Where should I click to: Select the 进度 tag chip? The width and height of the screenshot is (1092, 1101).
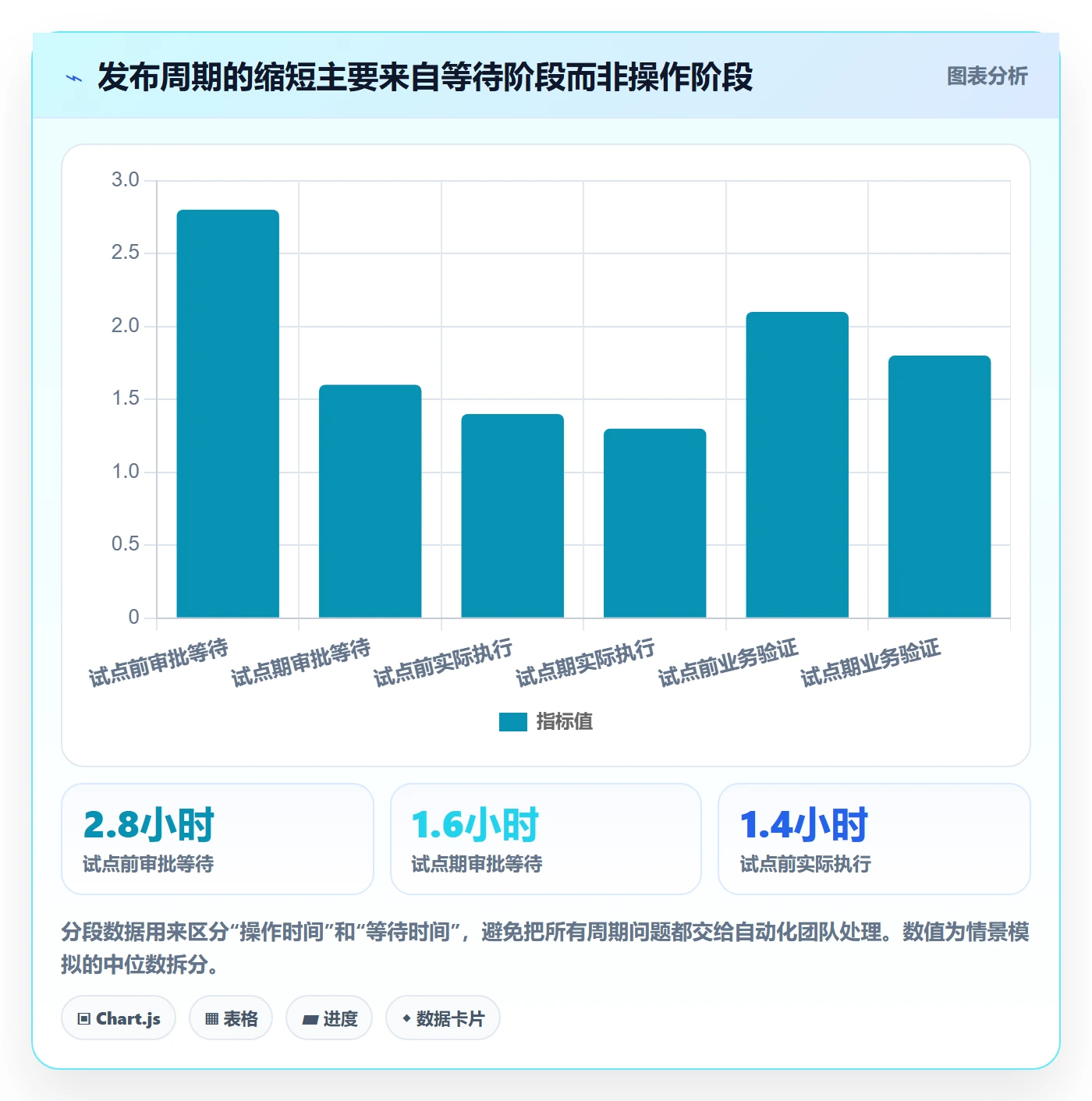pyautogui.click(x=329, y=1018)
